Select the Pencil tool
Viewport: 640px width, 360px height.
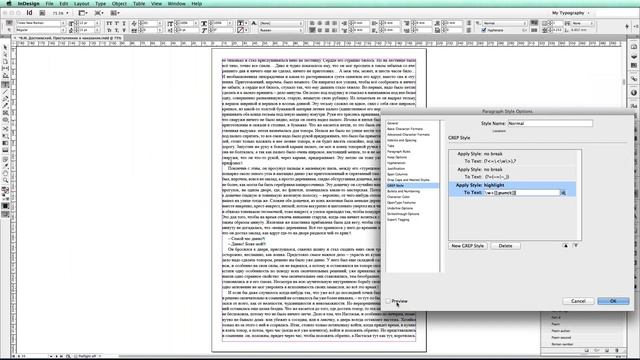(x=5, y=106)
